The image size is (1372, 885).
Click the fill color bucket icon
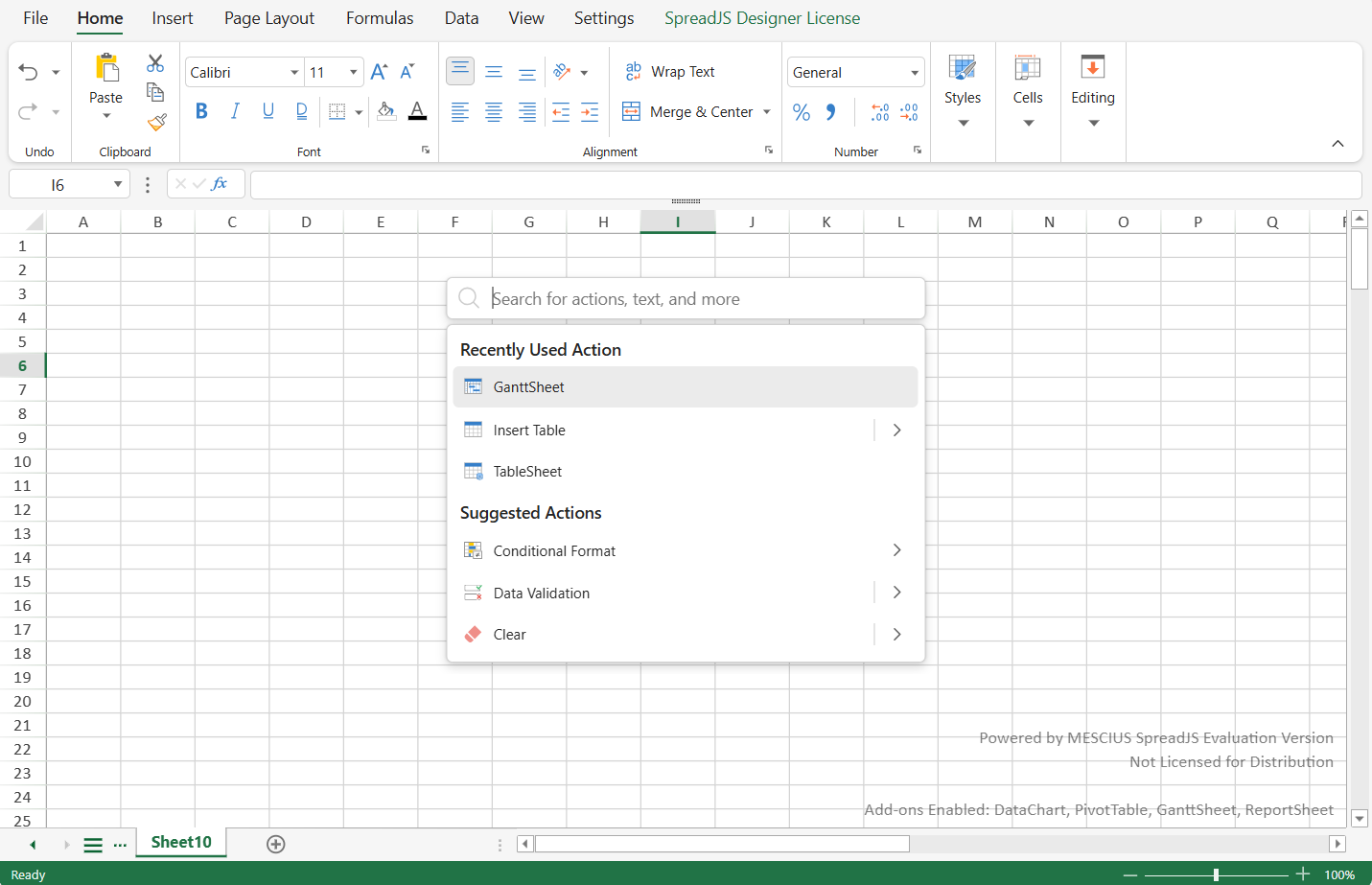[386, 111]
